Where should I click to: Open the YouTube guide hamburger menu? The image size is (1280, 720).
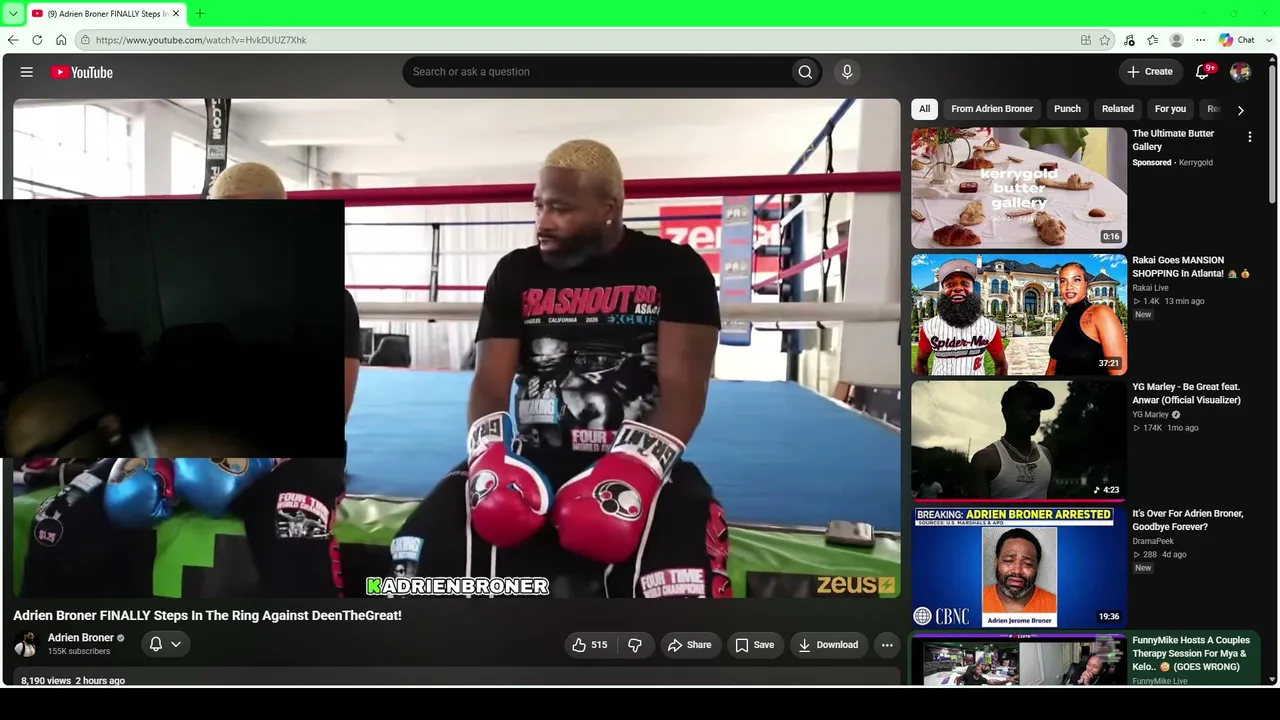coord(27,72)
